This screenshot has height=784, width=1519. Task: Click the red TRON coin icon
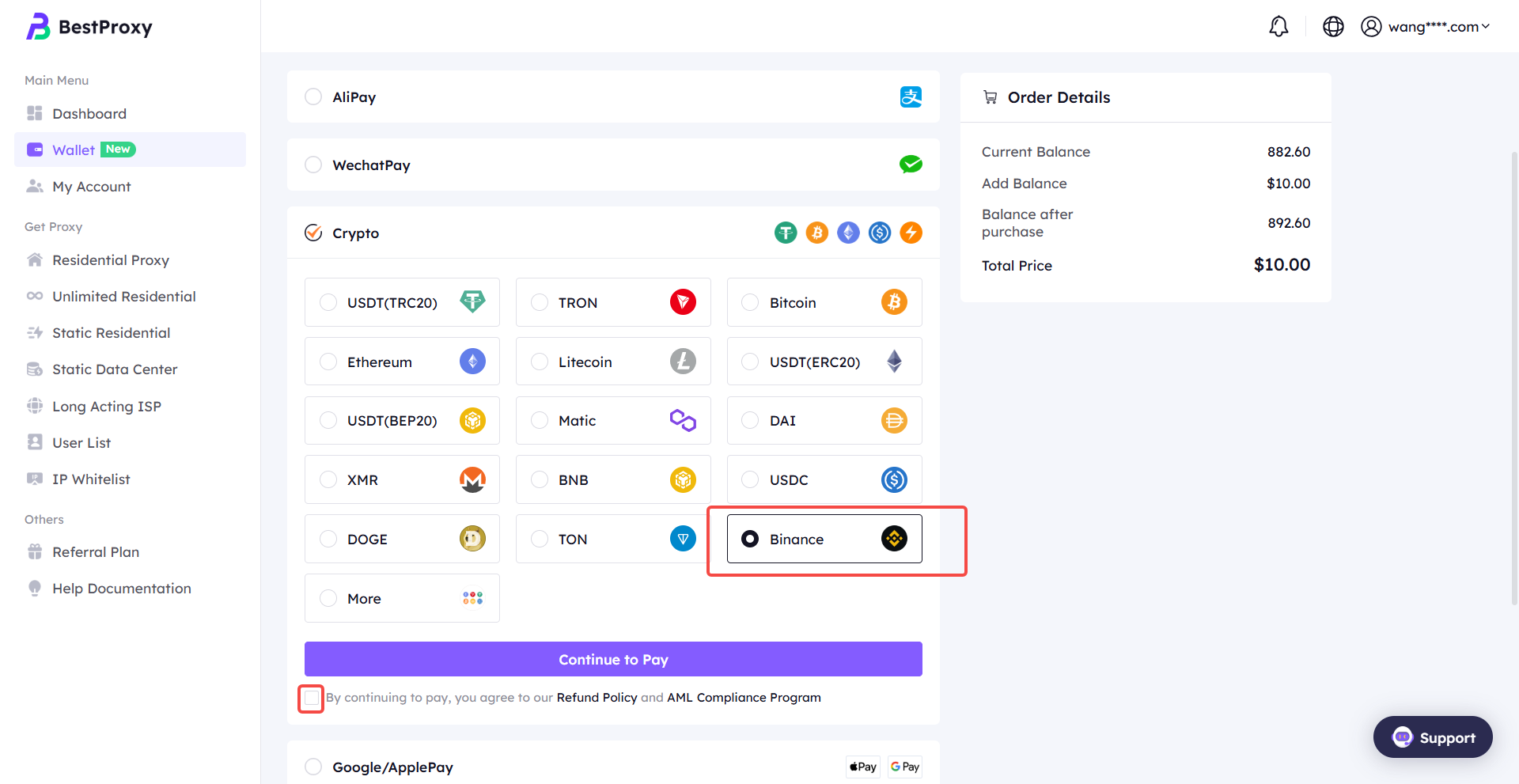(683, 302)
